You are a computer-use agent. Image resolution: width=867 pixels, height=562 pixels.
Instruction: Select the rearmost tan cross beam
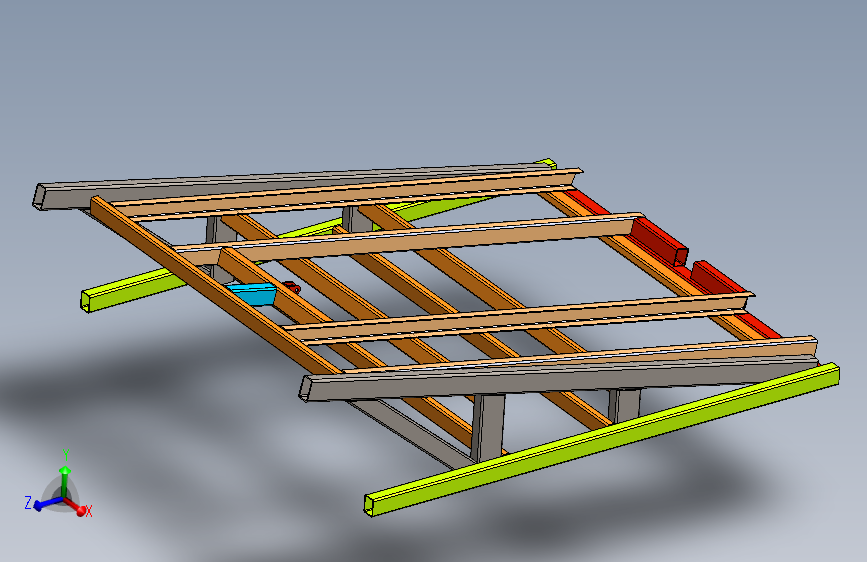[x=346, y=194]
